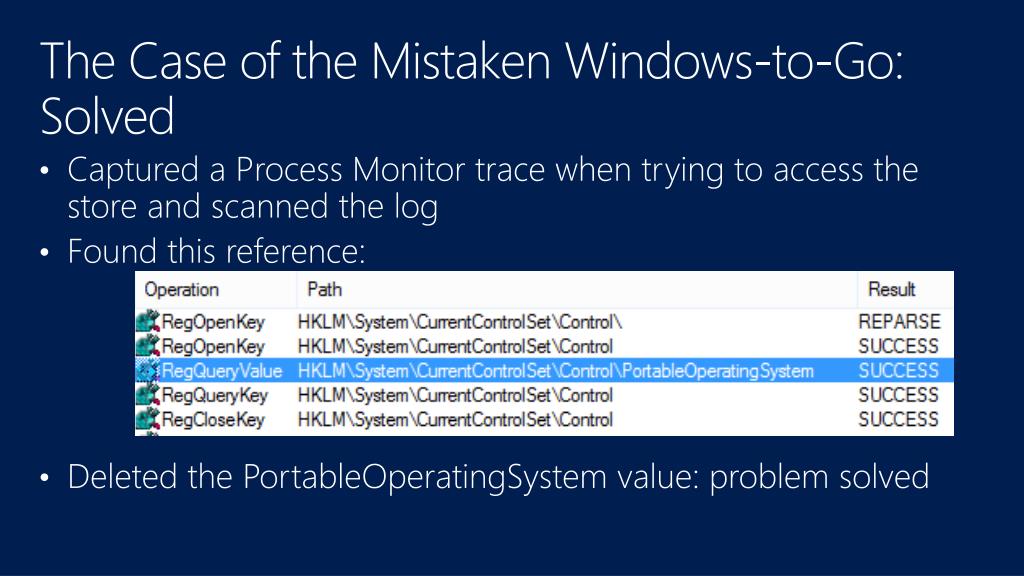The image size is (1024, 576).
Task: Click the registry icon beside RegCloseKey row
Action: coord(148,419)
